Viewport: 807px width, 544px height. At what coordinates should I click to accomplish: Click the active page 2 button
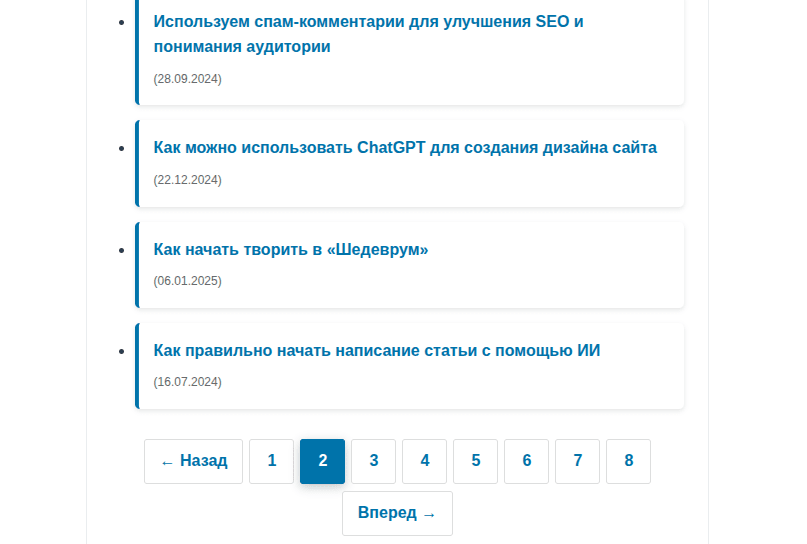tap(322, 461)
